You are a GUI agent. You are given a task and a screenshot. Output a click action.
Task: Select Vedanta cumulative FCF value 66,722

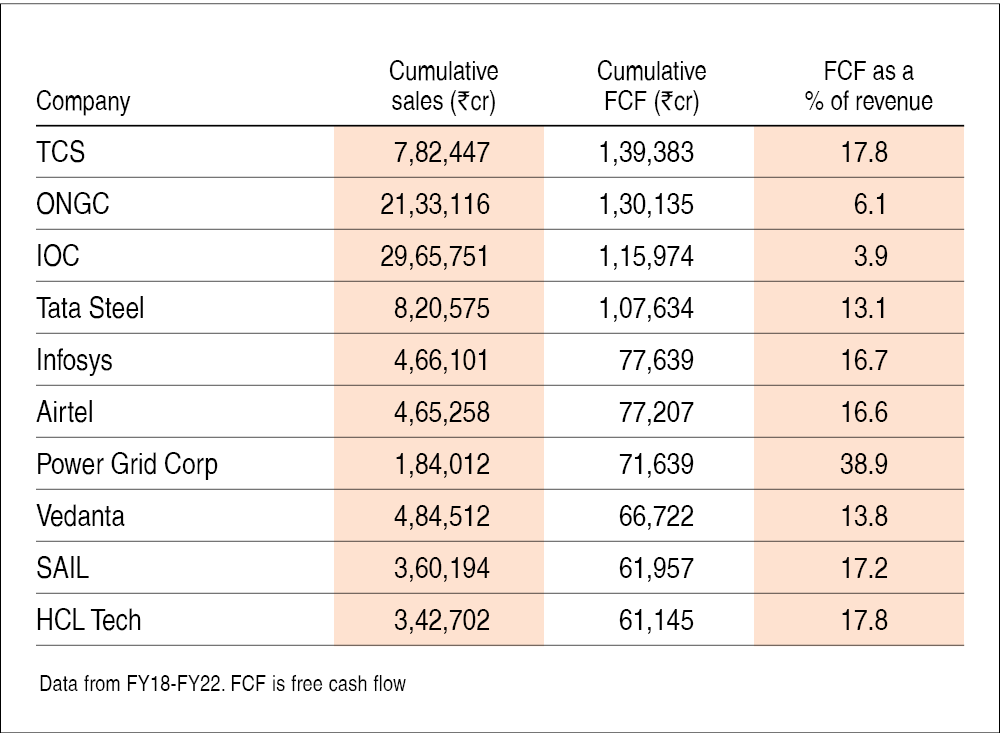click(657, 516)
